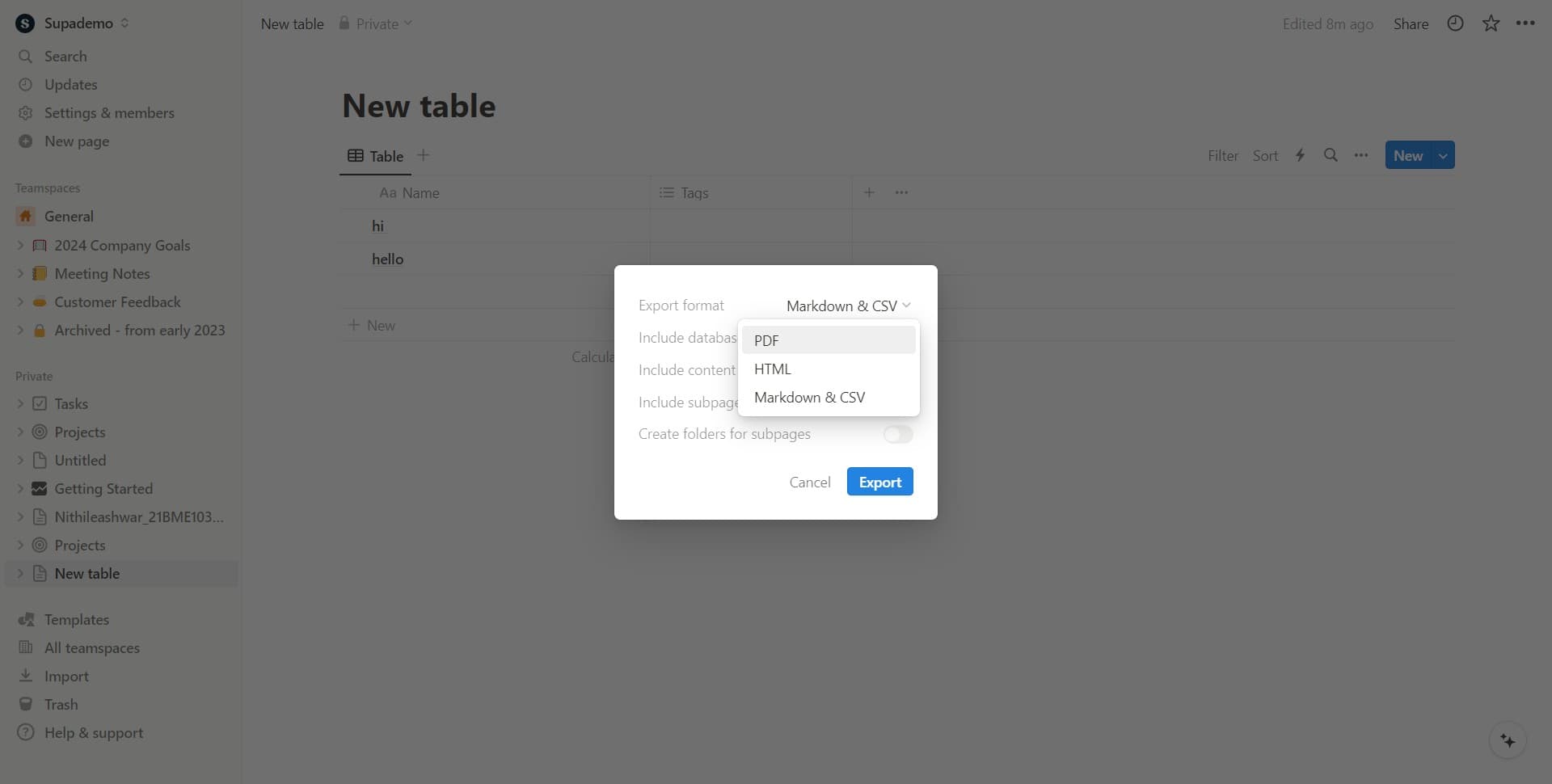Click the Export button
This screenshot has height=784, width=1552.
879,481
